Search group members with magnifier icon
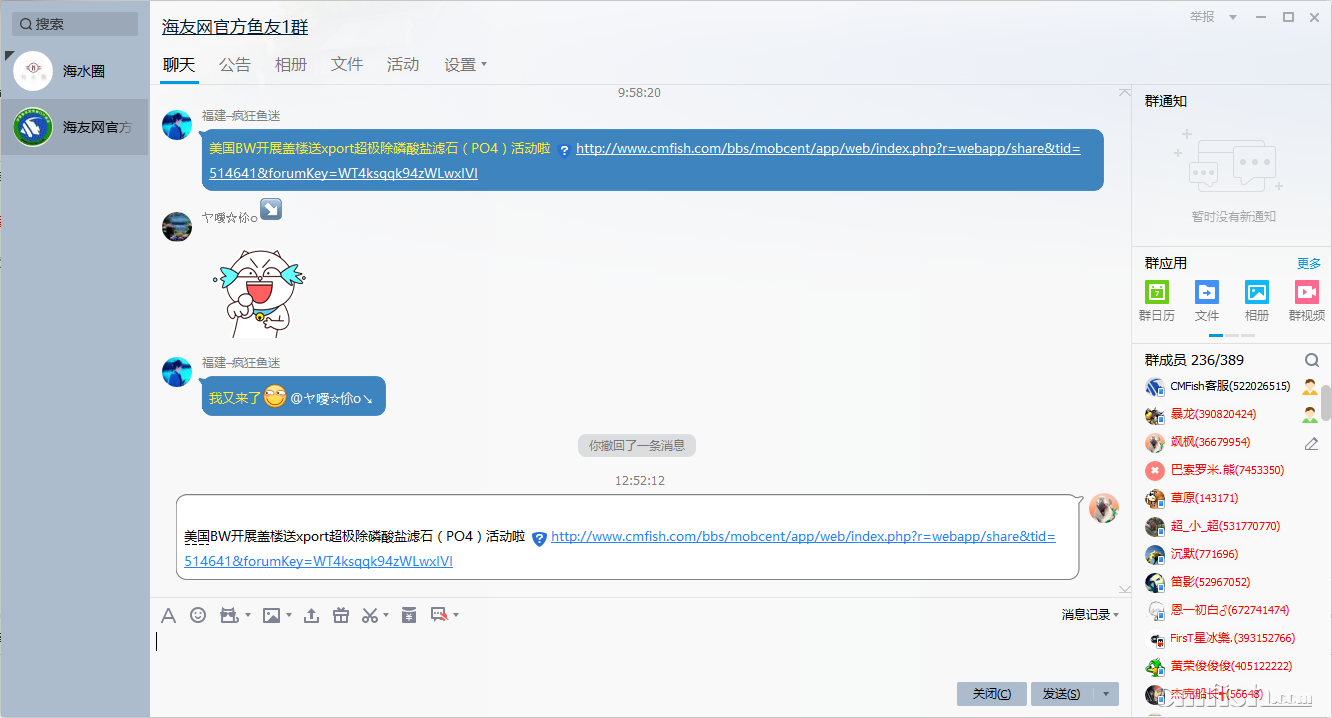This screenshot has width=1332, height=718. point(1311,360)
